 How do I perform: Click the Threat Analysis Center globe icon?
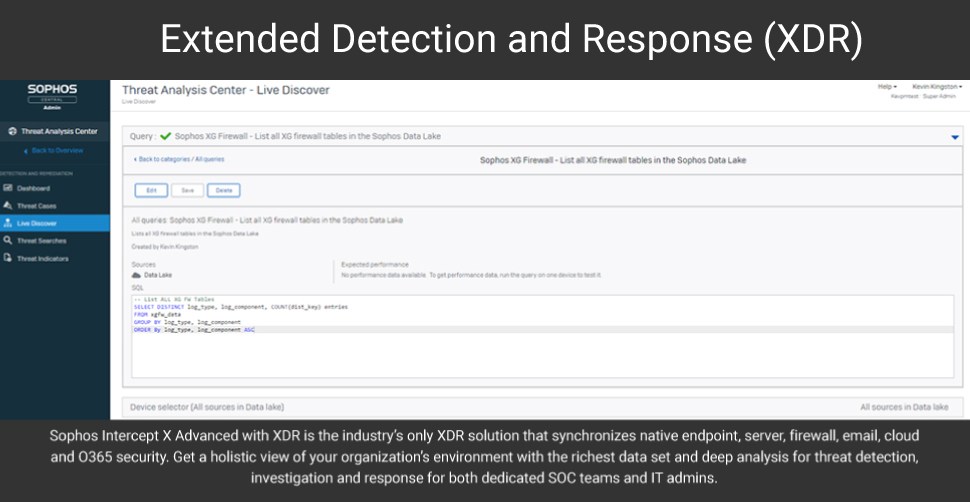pos(13,131)
